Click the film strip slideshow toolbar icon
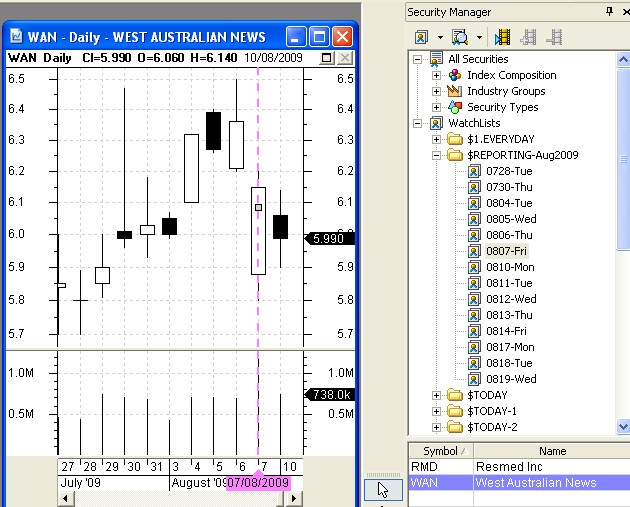This screenshot has height=507, width=630. click(x=502, y=37)
